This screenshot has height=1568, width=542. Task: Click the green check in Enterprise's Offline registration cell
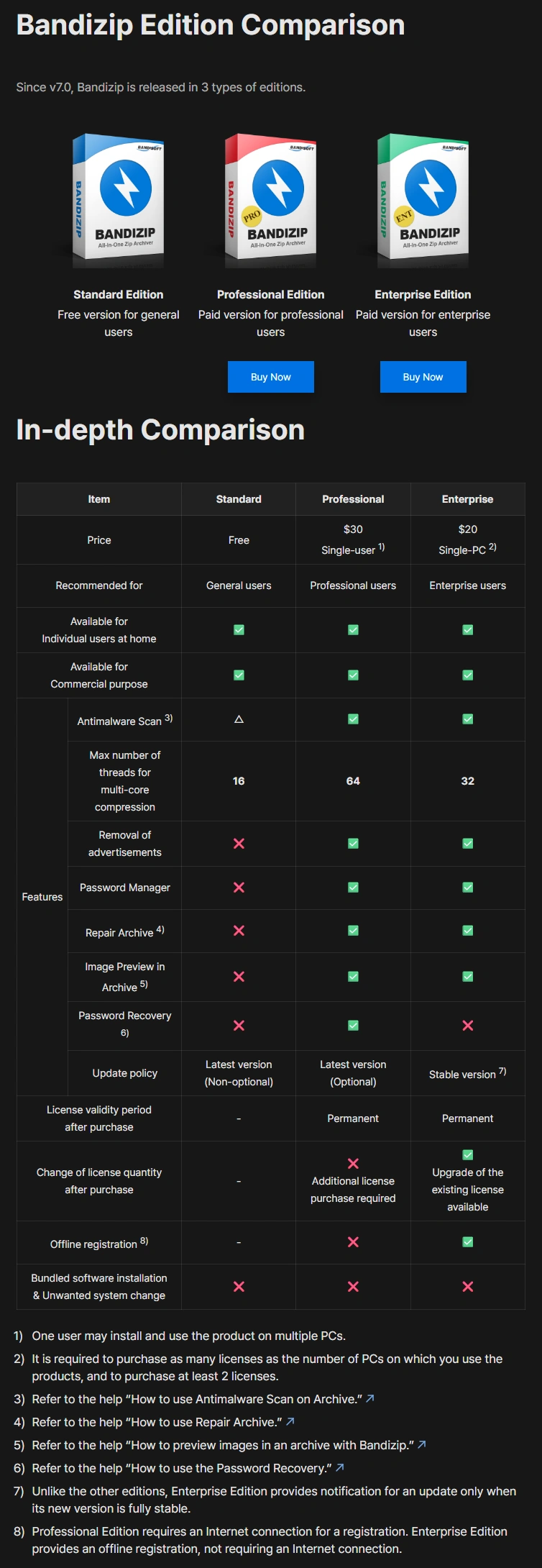pos(467,1242)
